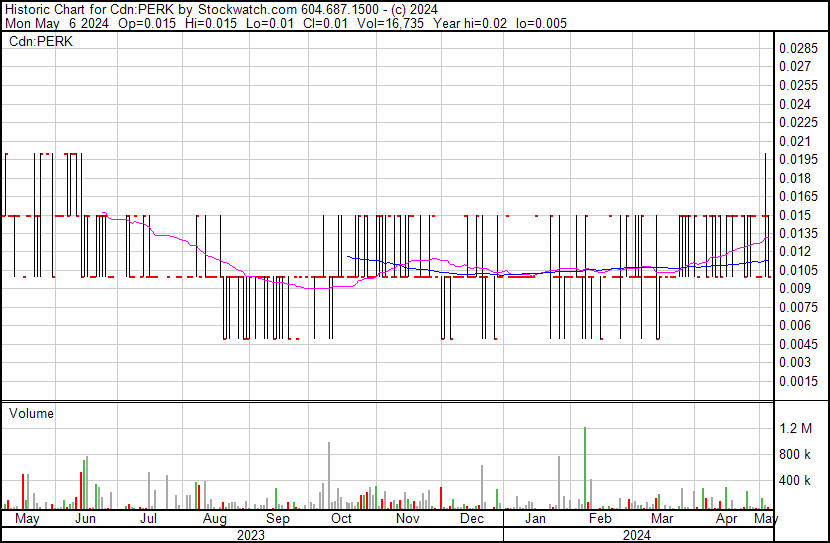The width and height of the screenshot is (830, 543).
Task: Click the Year hi=0.02 text in header
Action: point(468,23)
